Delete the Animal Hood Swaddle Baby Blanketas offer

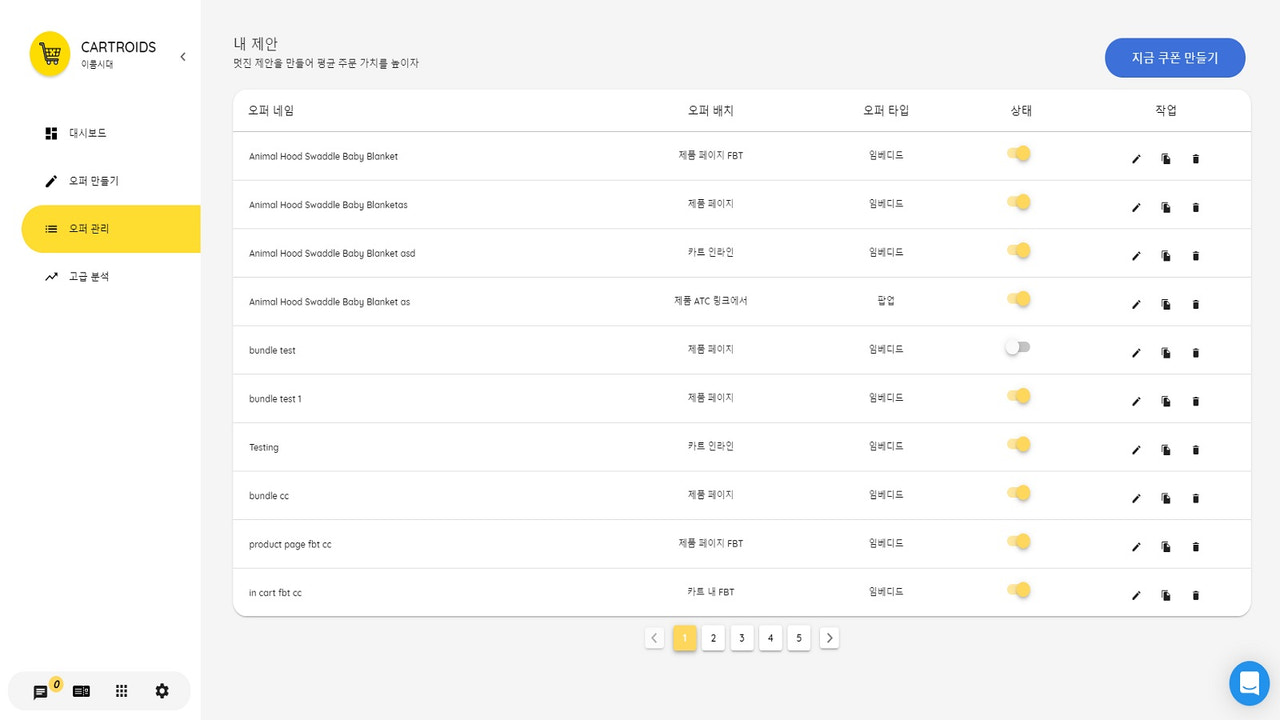(x=1195, y=208)
